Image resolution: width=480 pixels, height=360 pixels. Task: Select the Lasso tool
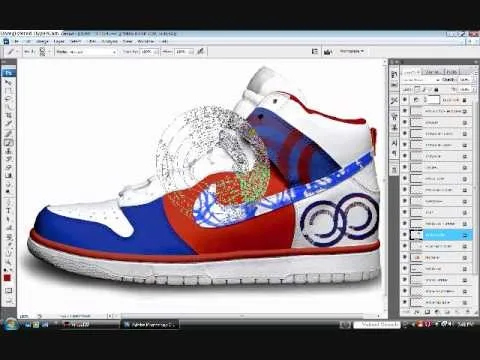9,99
